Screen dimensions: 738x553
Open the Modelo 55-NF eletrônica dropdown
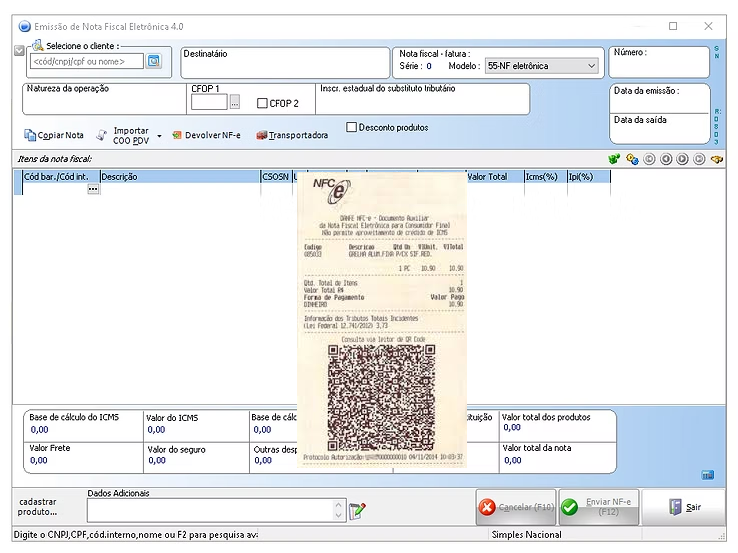(x=541, y=66)
